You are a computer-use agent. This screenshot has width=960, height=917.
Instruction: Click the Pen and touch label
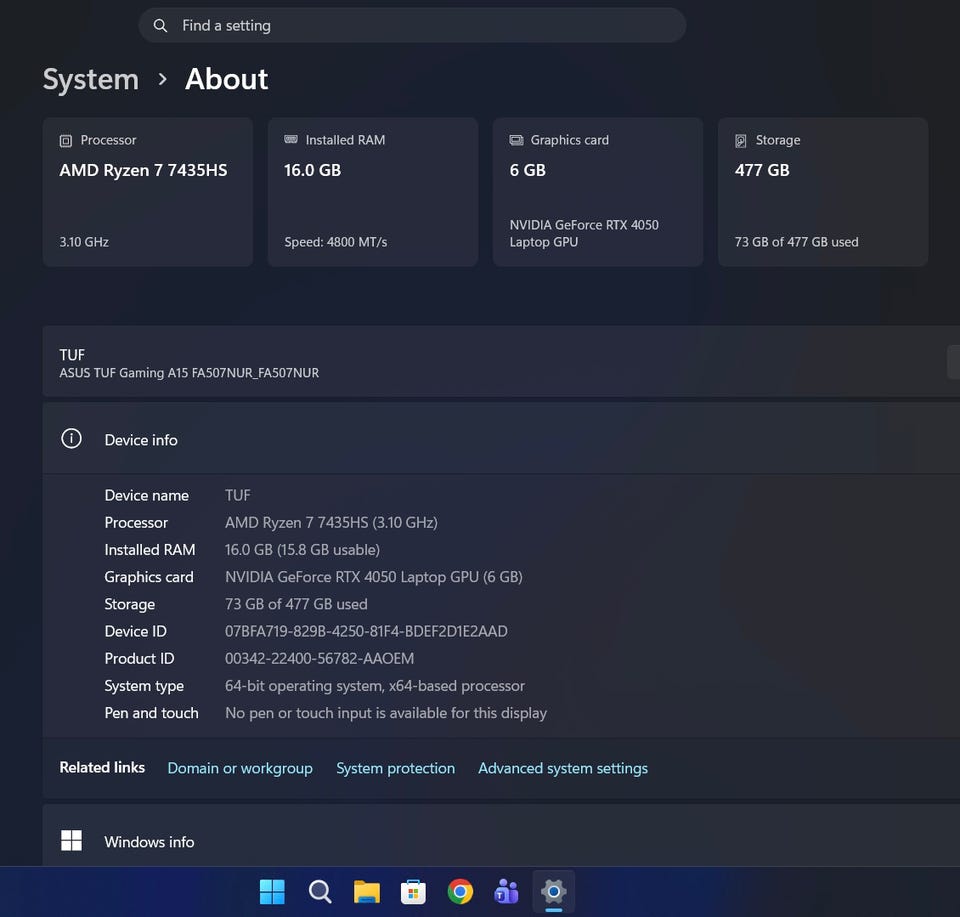(151, 713)
